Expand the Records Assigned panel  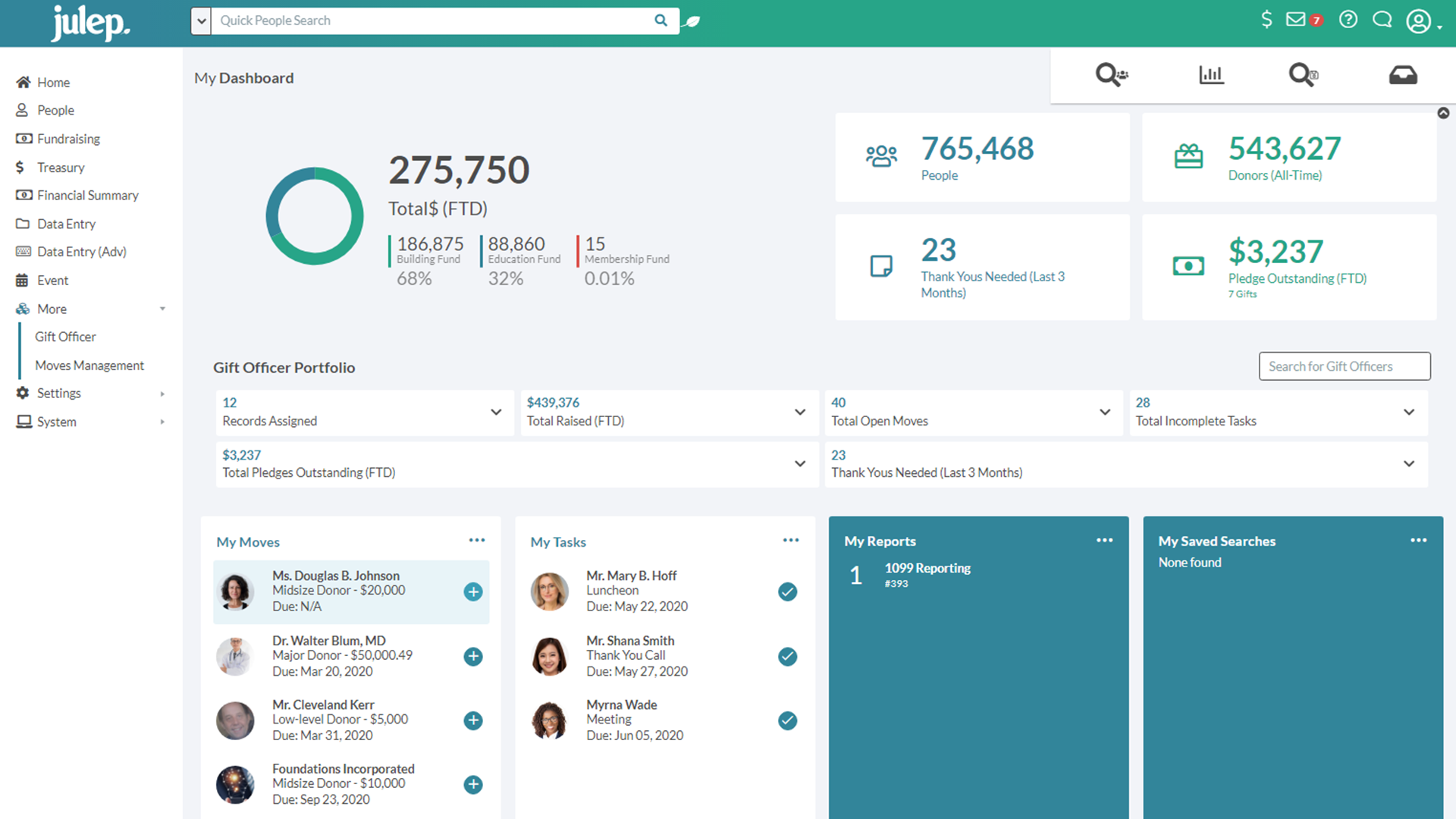coord(497,413)
